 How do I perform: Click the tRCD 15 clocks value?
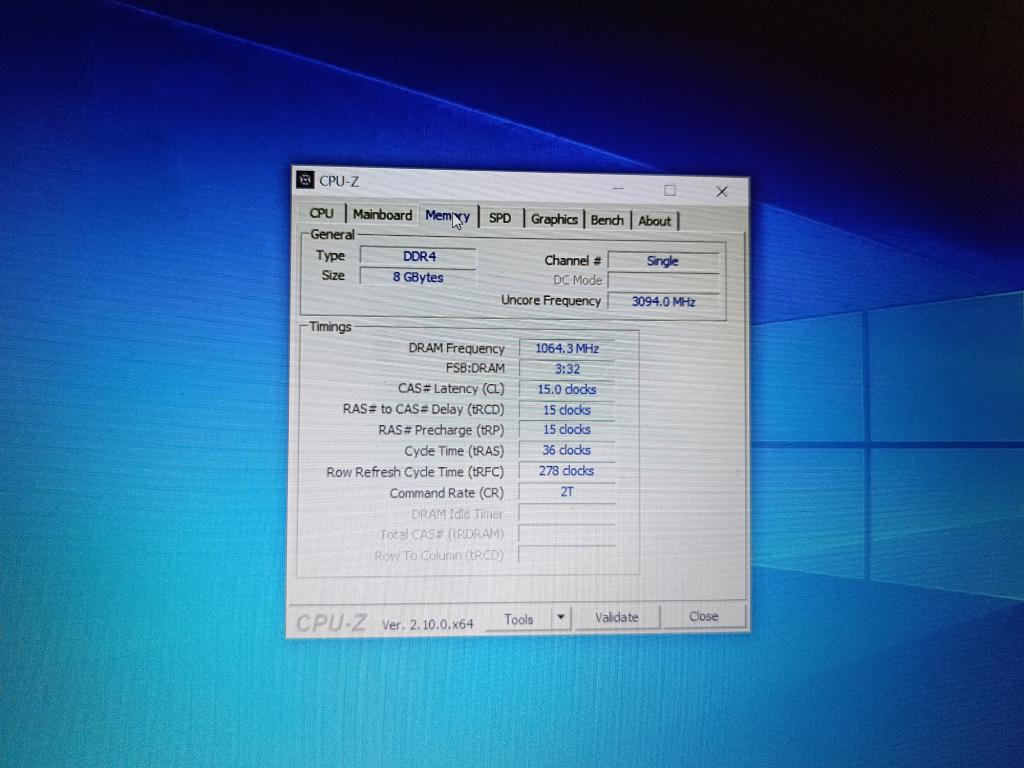pyautogui.click(x=567, y=409)
